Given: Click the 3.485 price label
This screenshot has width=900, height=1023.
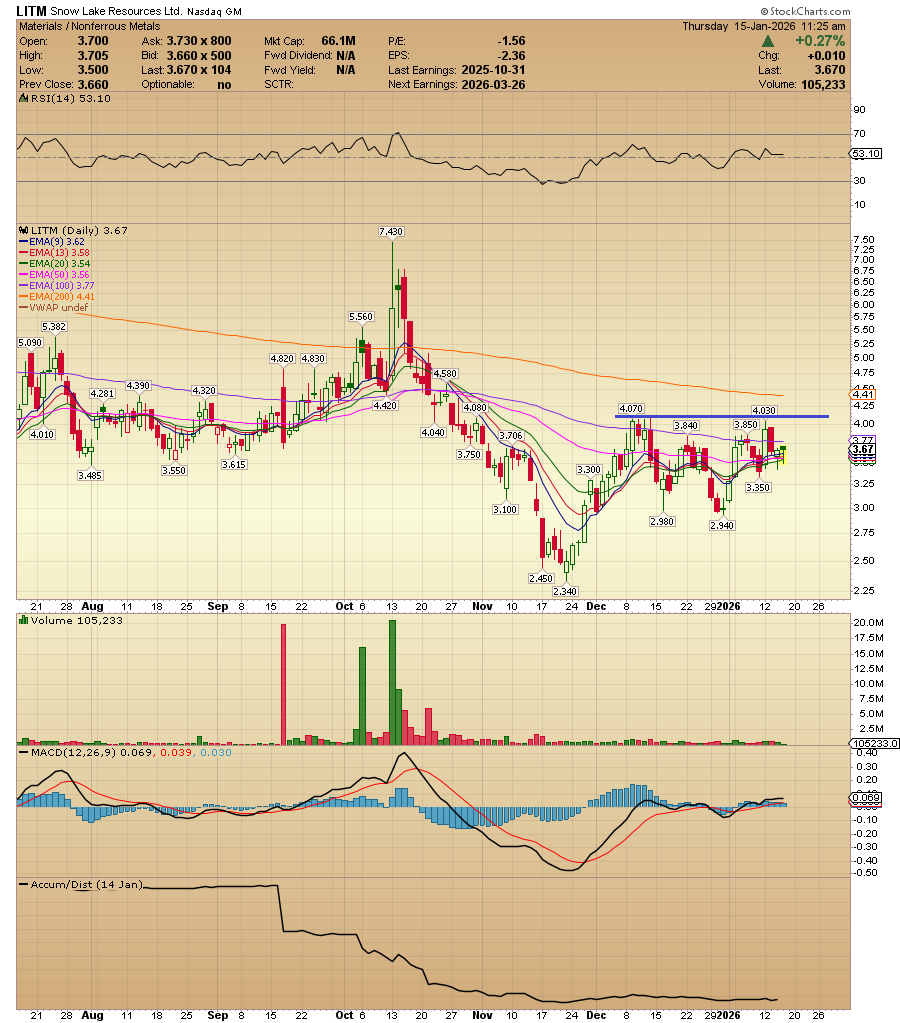Looking at the screenshot, I should (90, 476).
